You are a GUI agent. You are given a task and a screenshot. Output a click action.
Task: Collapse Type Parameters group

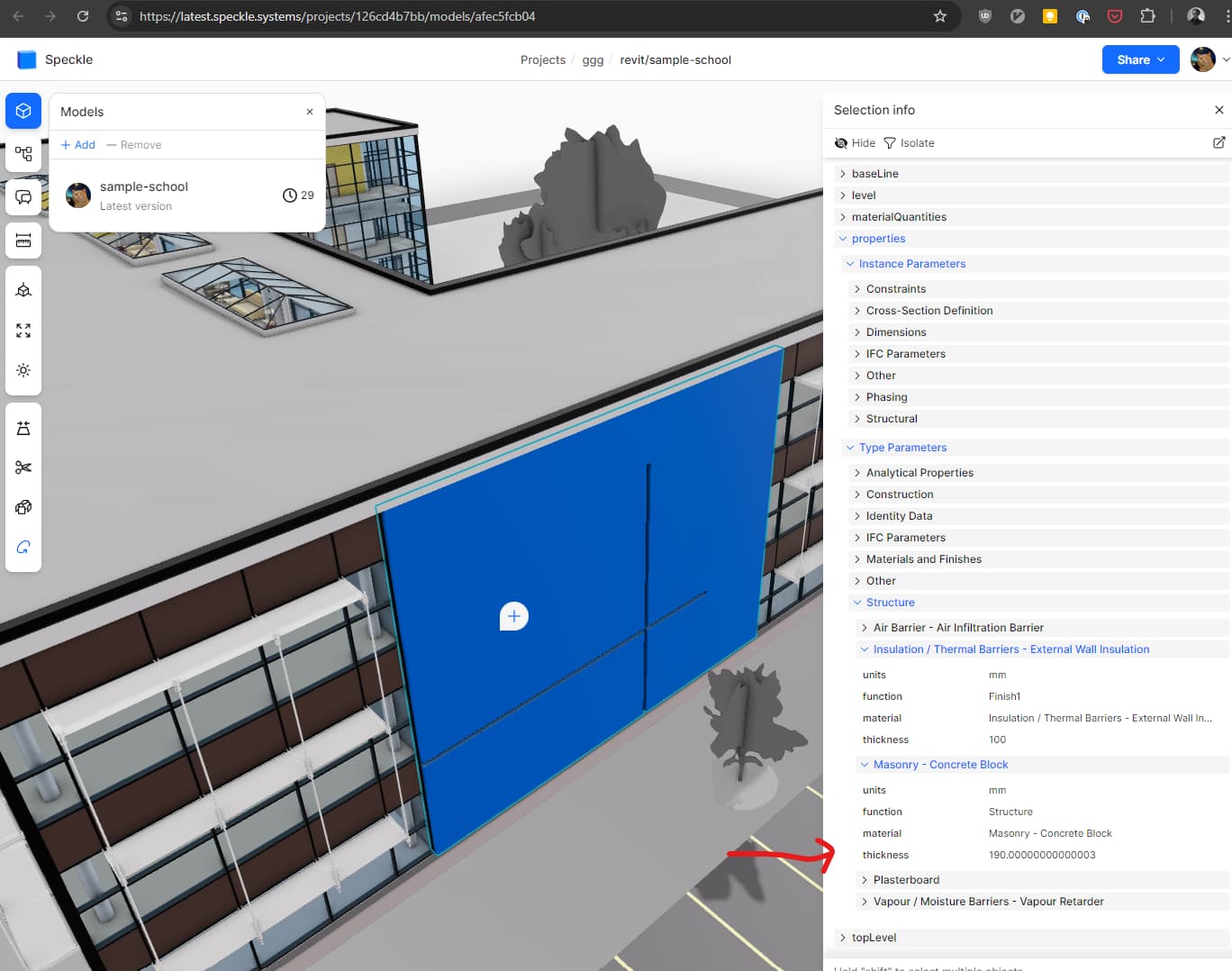click(x=1035, y=448)
